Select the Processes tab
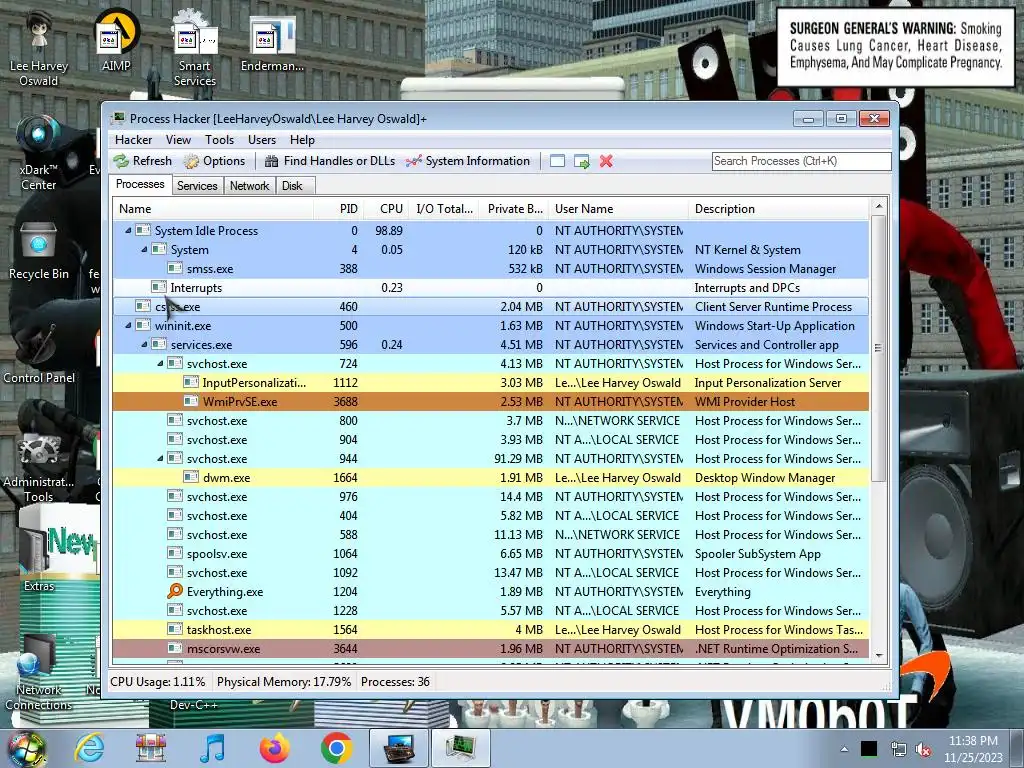Screen dimensions: 1024x768 tap(140, 184)
